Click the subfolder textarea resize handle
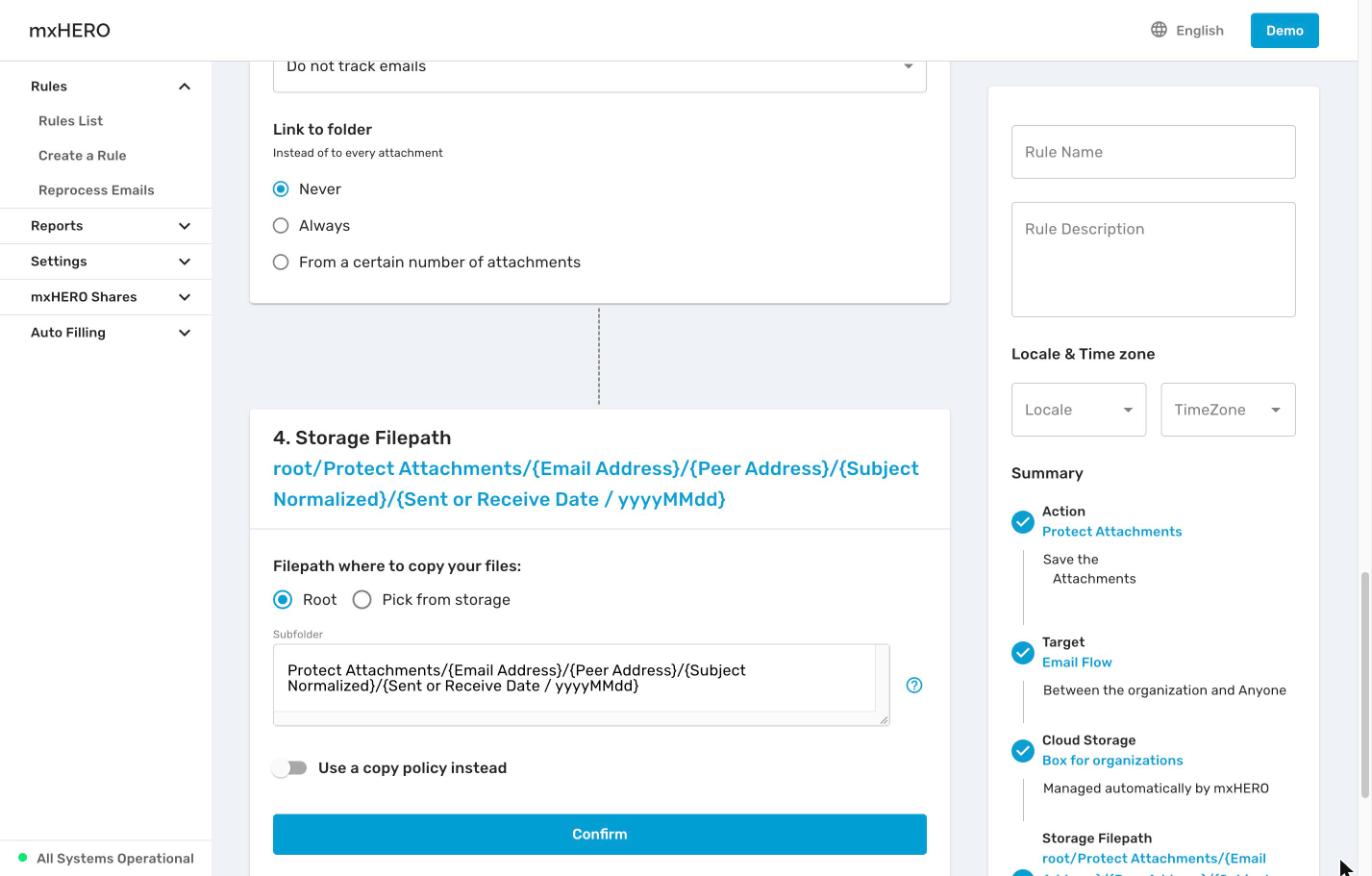 [883, 719]
